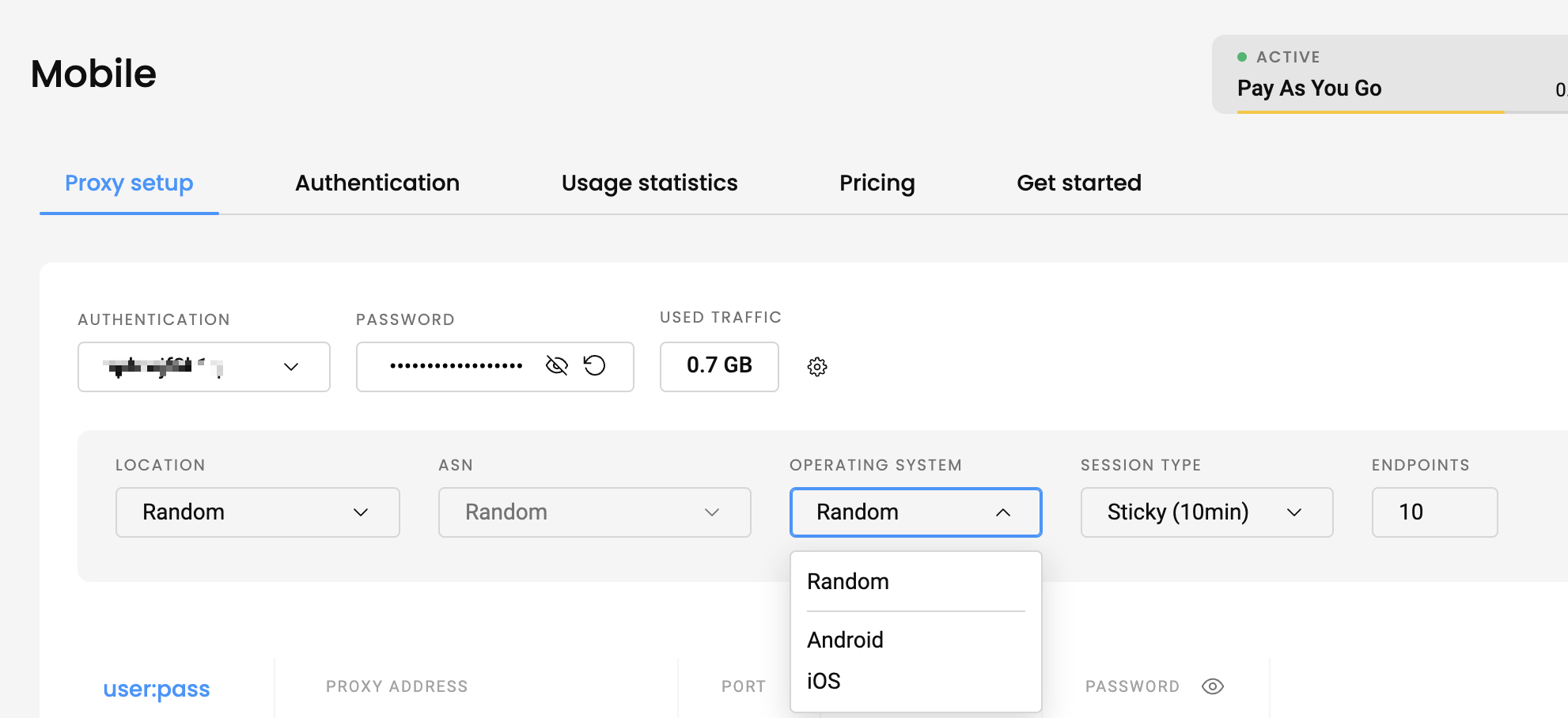Show password via eye icon in table header

coord(1212,686)
